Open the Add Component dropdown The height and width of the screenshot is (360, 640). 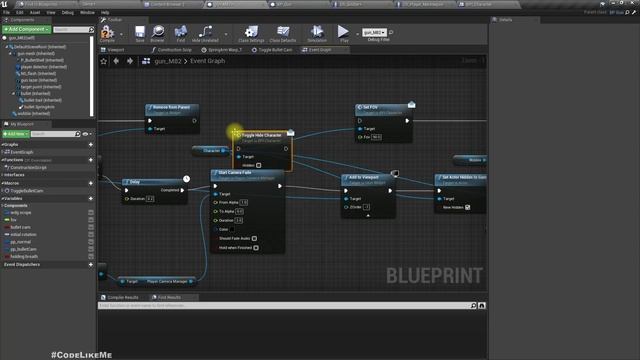[27, 29]
